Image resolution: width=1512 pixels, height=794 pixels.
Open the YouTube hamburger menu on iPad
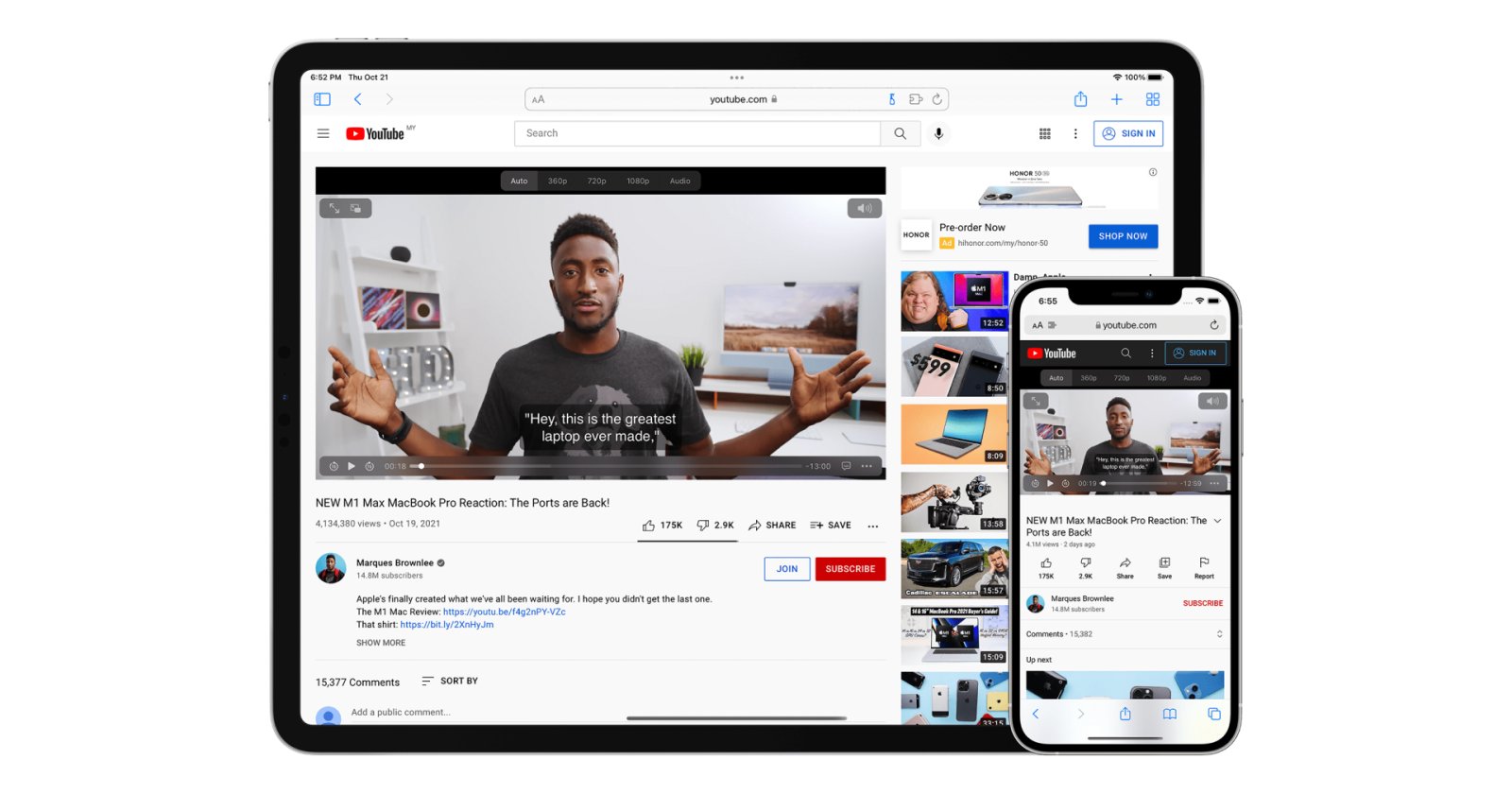[x=323, y=133]
